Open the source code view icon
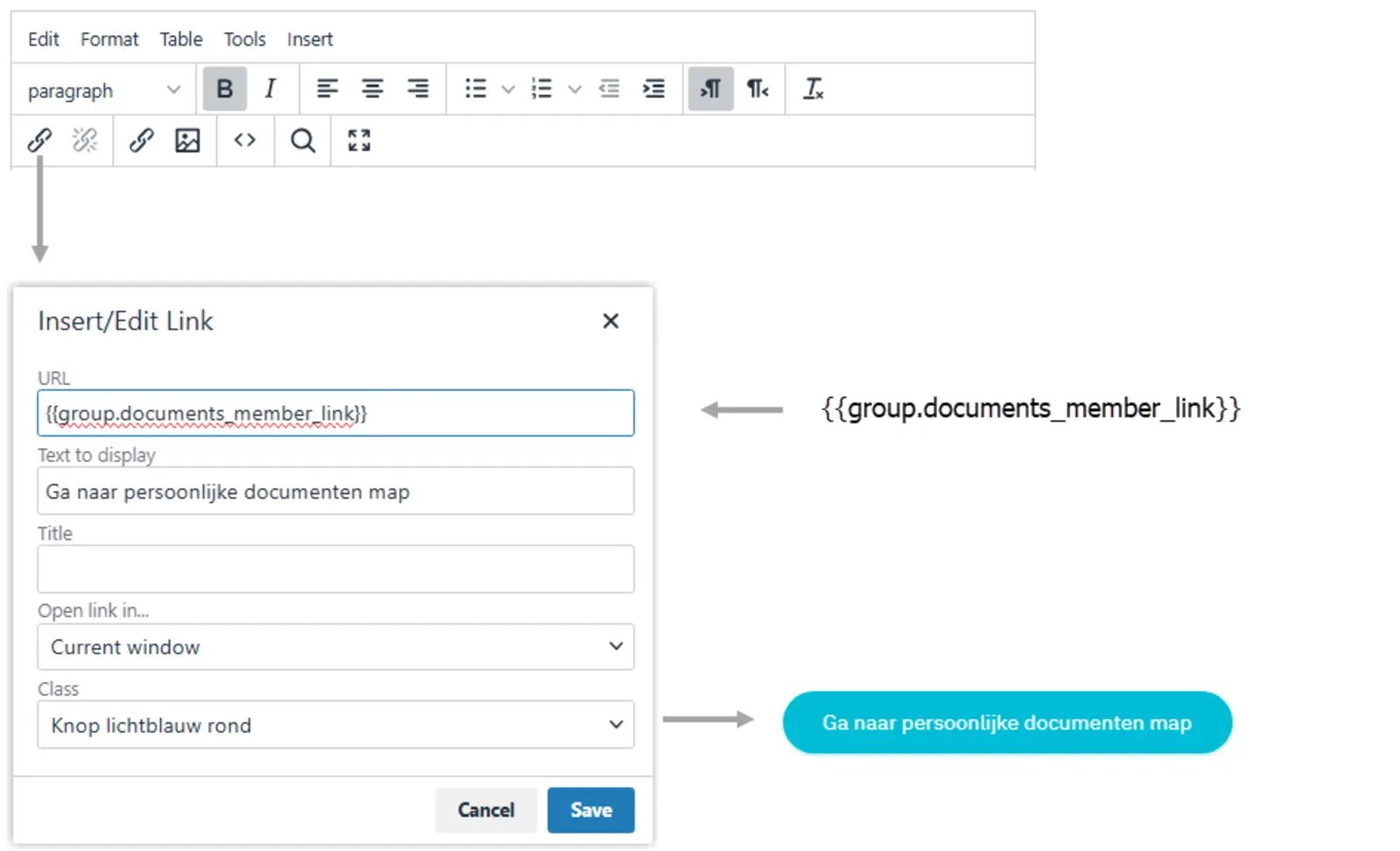Viewport: 1400px width, 851px height. click(245, 141)
